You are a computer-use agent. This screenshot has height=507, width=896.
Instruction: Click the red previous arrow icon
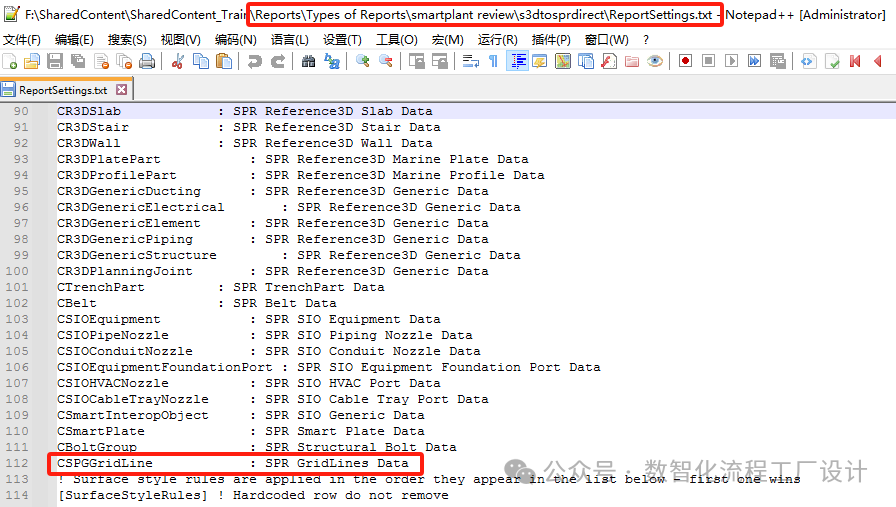coord(878,61)
